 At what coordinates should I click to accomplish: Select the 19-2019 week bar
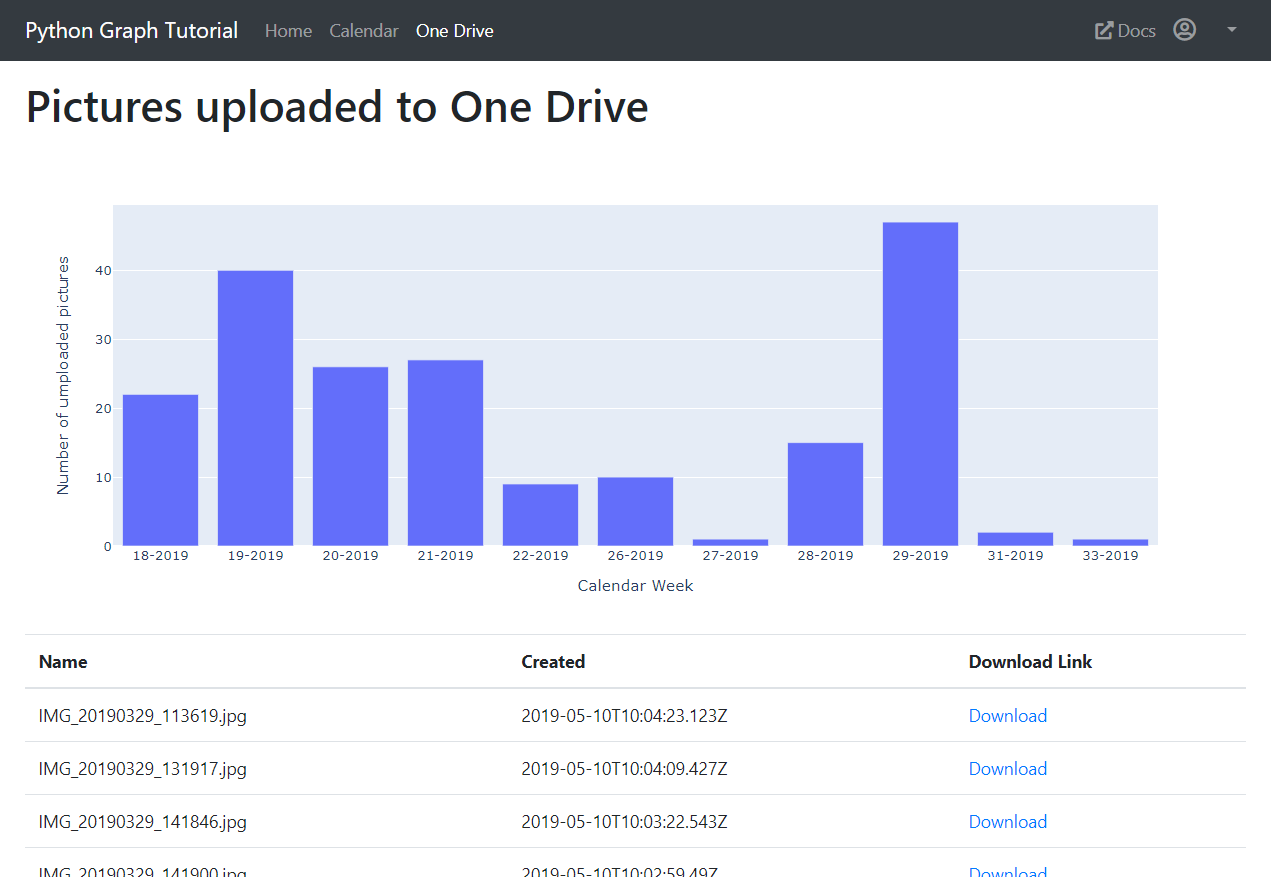click(x=255, y=408)
